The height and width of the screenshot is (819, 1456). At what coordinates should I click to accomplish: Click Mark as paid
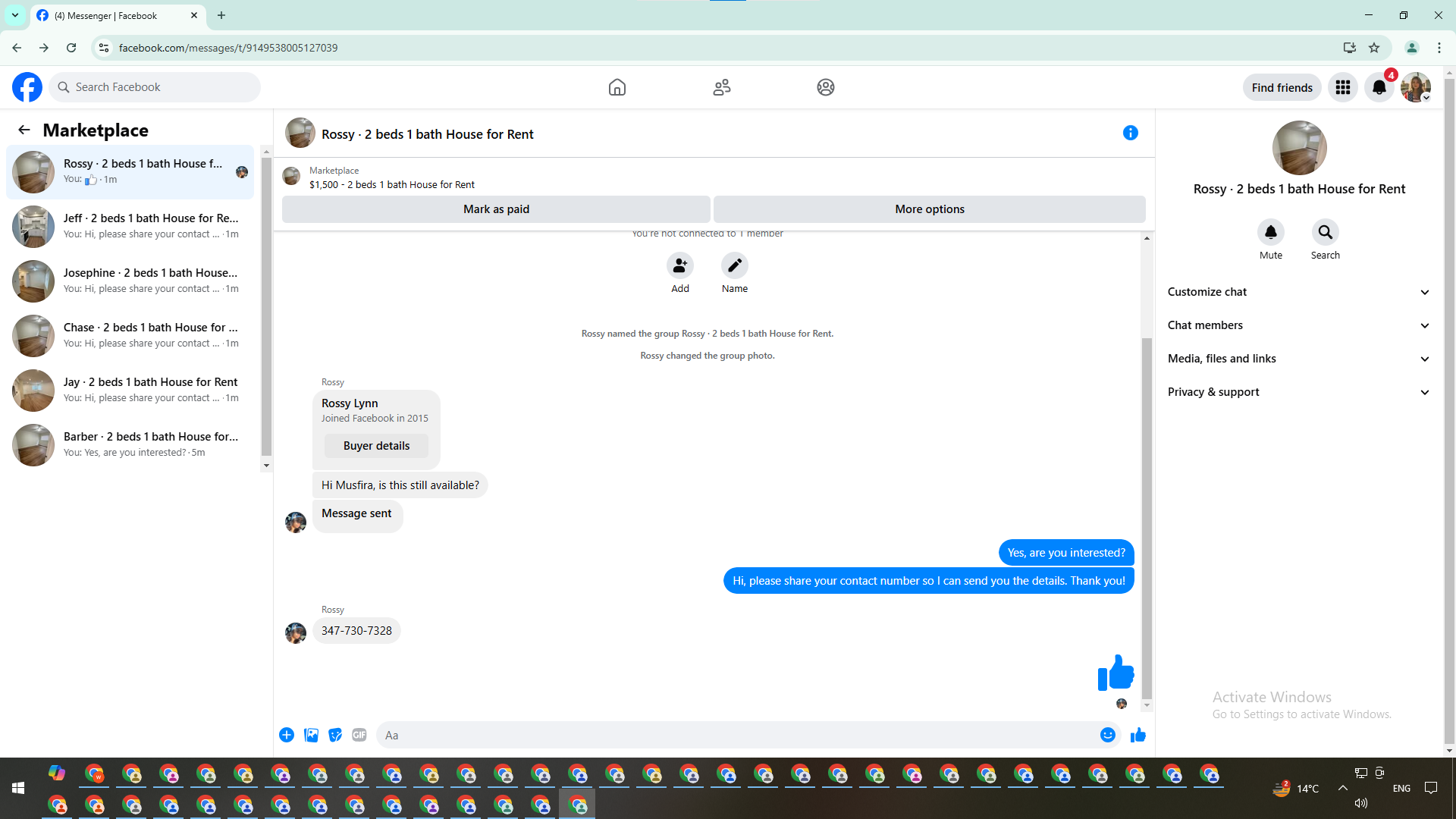(x=496, y=209)
